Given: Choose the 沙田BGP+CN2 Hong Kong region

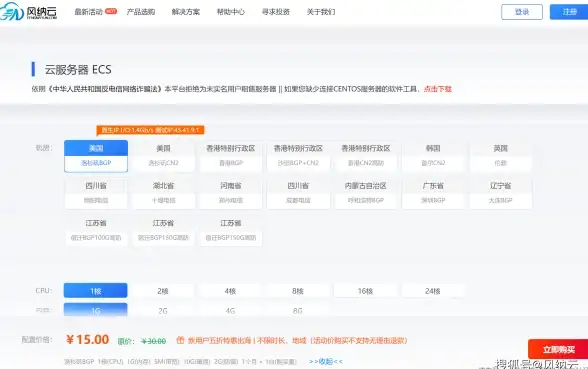Looking at the screenshot, I should 298,156.
